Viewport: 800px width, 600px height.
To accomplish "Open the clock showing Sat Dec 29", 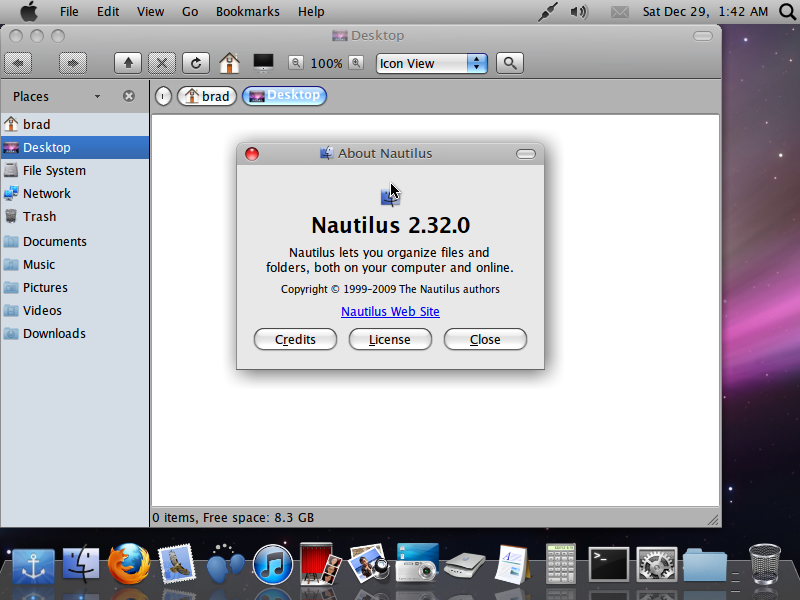I will point(705,11).
